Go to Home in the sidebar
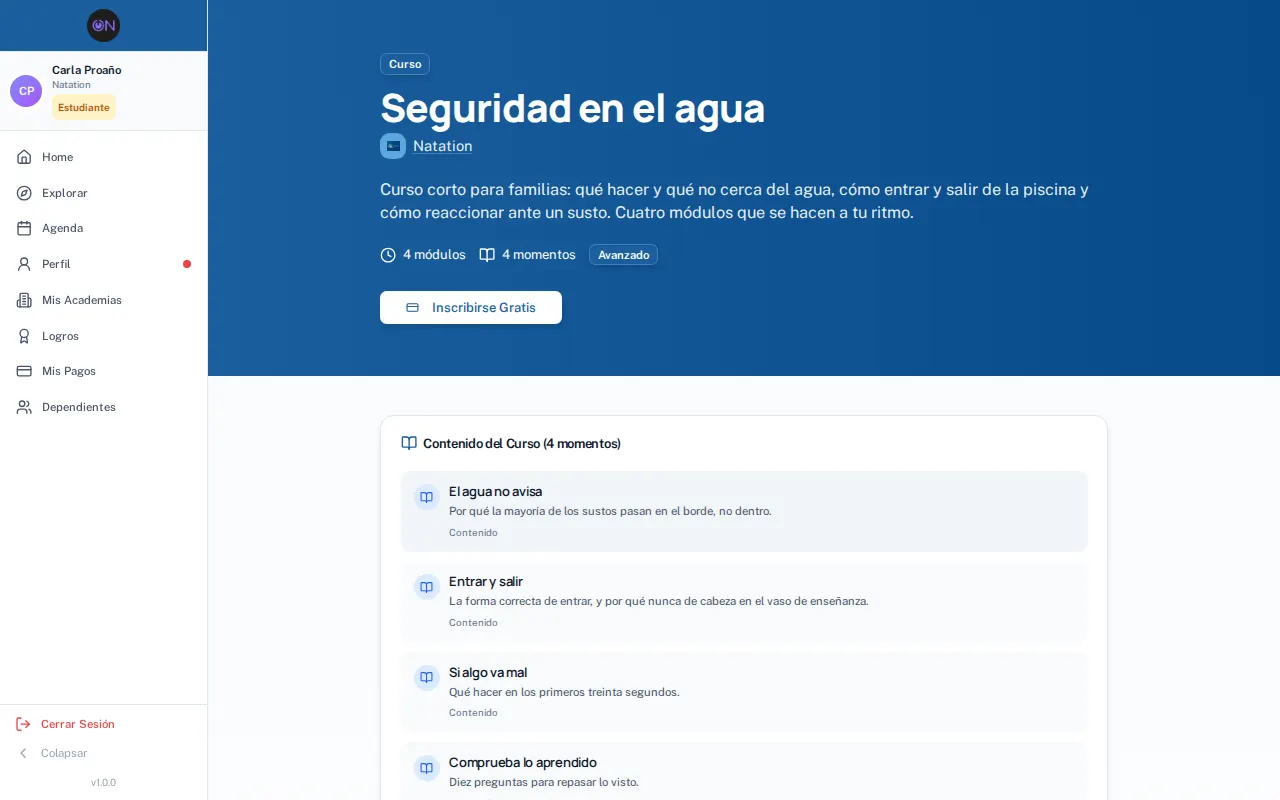The width and height of the screenshot is (1280, 800). click(x=104, y=157)
